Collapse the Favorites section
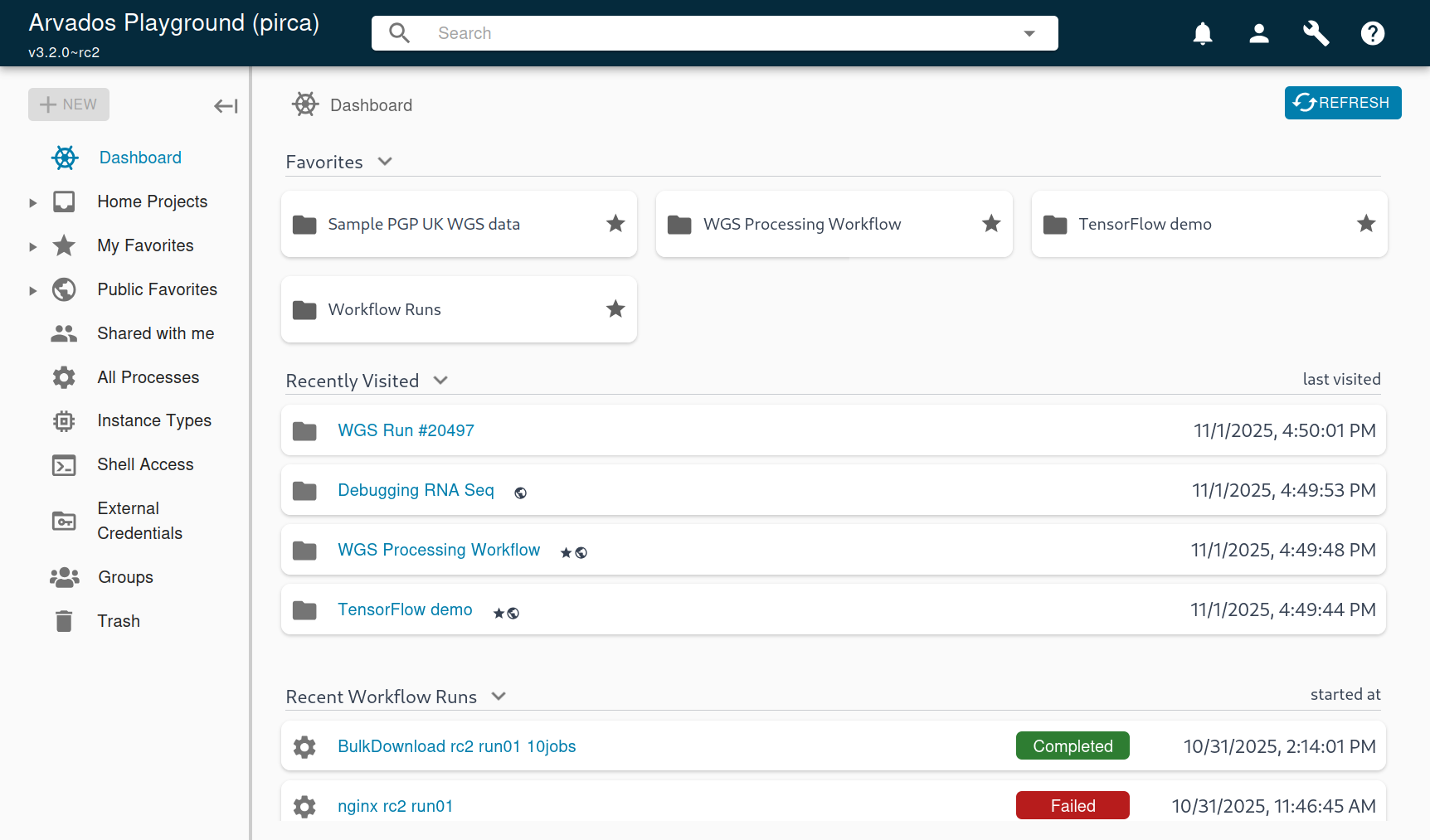Screen dimensions: 1430x840 pos(385,161)
